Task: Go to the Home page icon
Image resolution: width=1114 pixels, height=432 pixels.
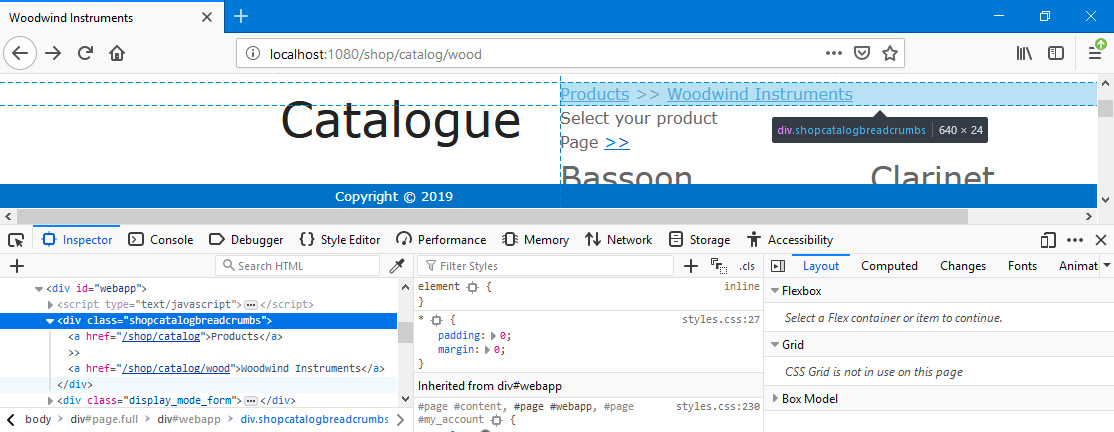Action: coord(117,53)
